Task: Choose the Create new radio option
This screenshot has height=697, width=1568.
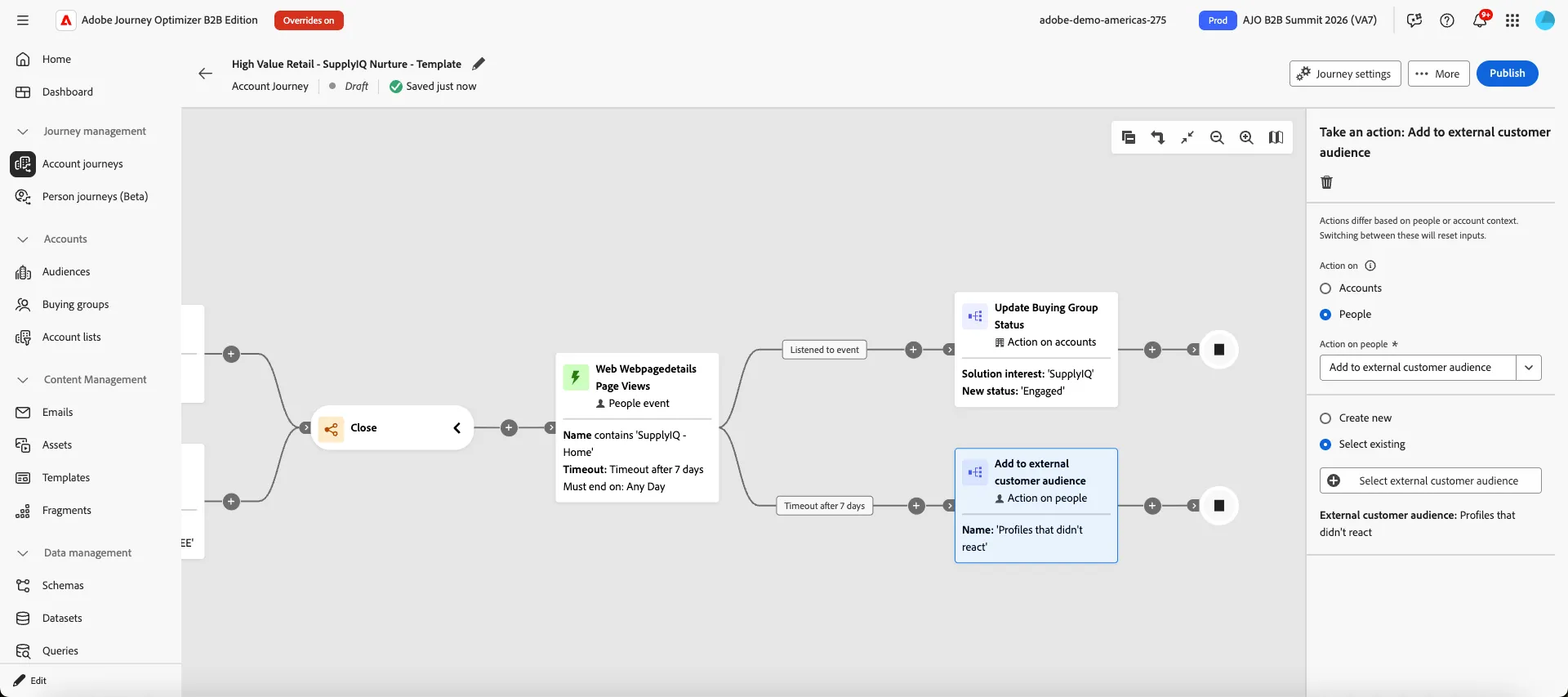Action: (x=1325, y=418)
